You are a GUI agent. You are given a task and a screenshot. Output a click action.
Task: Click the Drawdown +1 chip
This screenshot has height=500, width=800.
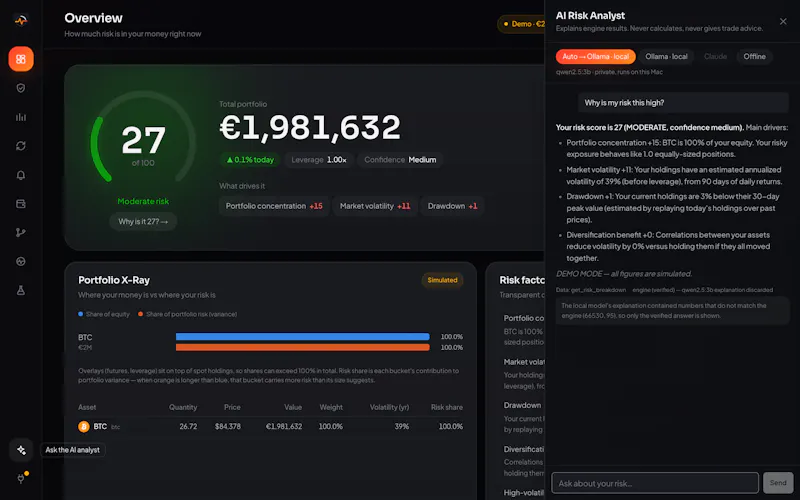(x=452, y=206)
